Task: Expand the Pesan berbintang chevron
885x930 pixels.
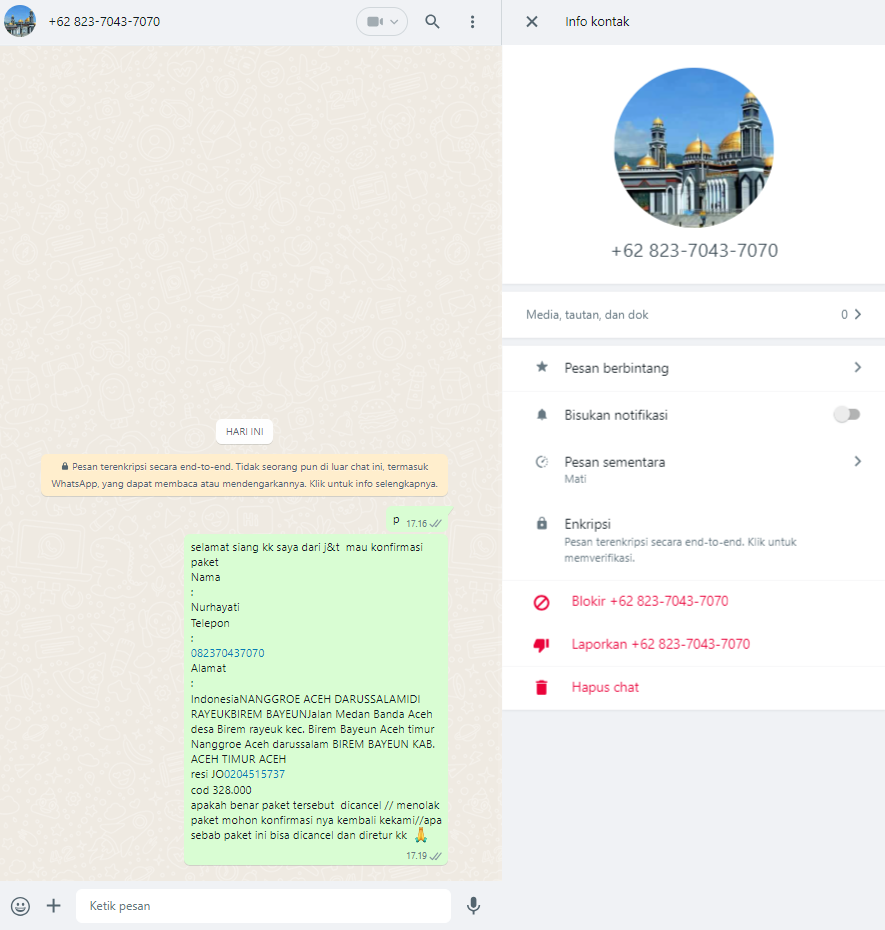Action: (x=858, y=368)
